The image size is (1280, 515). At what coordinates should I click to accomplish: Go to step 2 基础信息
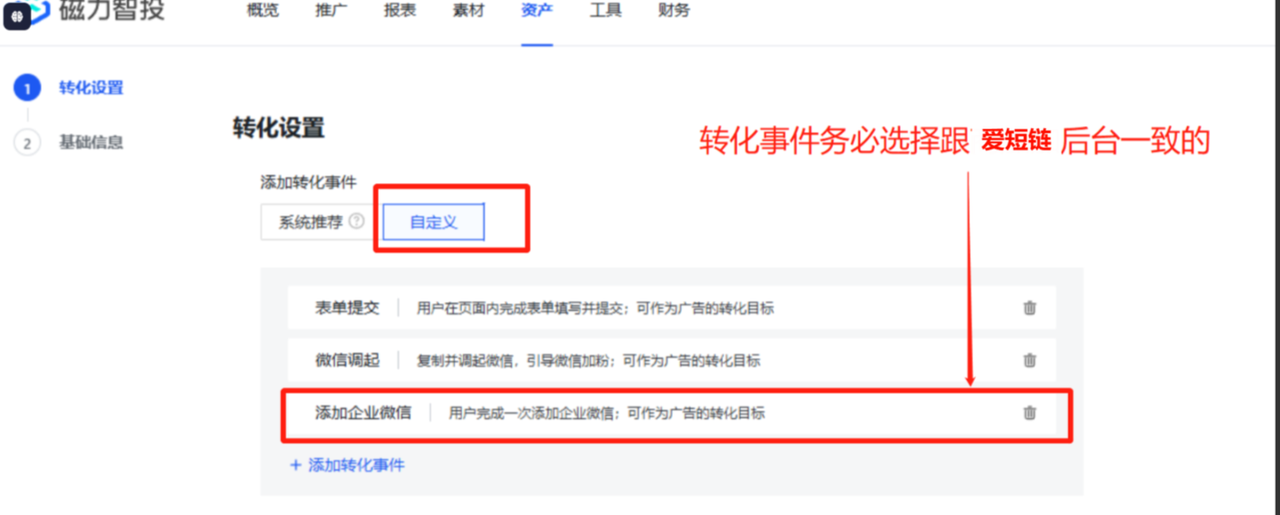[x=90, y=142]
